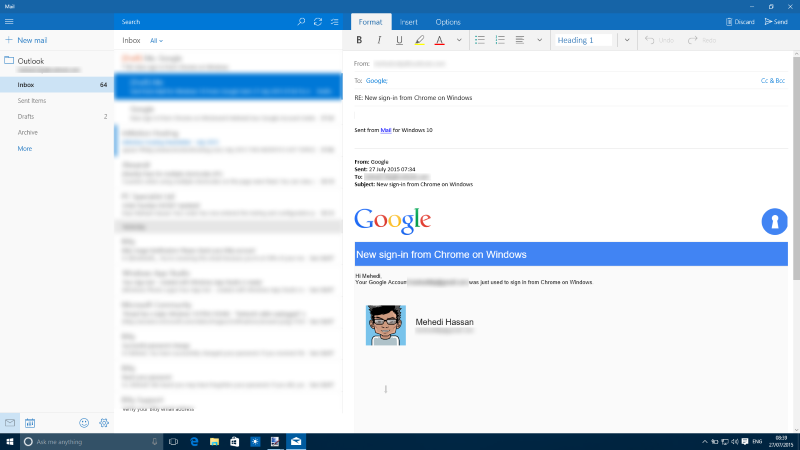
Task: Show hidden system tray icons
Action: click(x=705, y=442)
